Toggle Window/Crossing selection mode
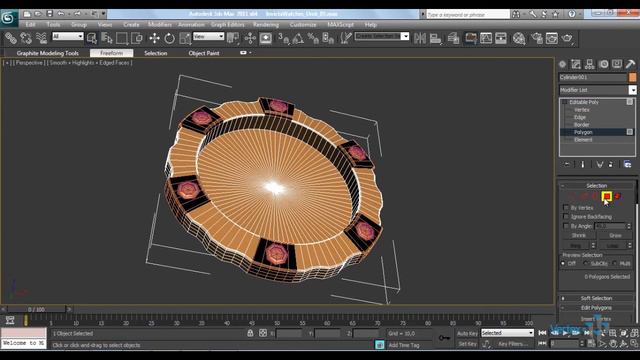 tap(137, 38)
